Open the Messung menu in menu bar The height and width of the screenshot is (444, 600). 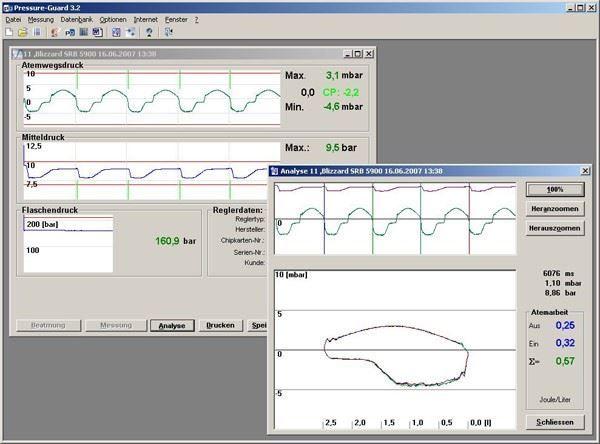(x=41, y=19)
